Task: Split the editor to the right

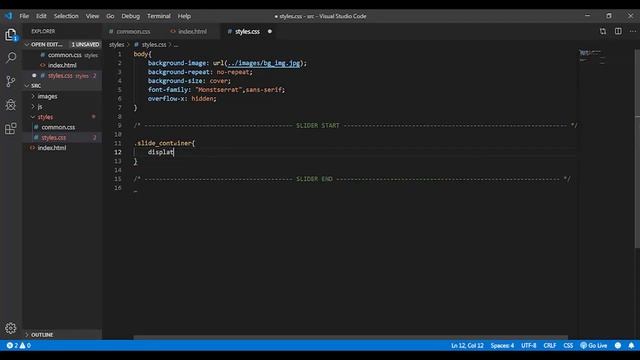Action: pos(618,31)
